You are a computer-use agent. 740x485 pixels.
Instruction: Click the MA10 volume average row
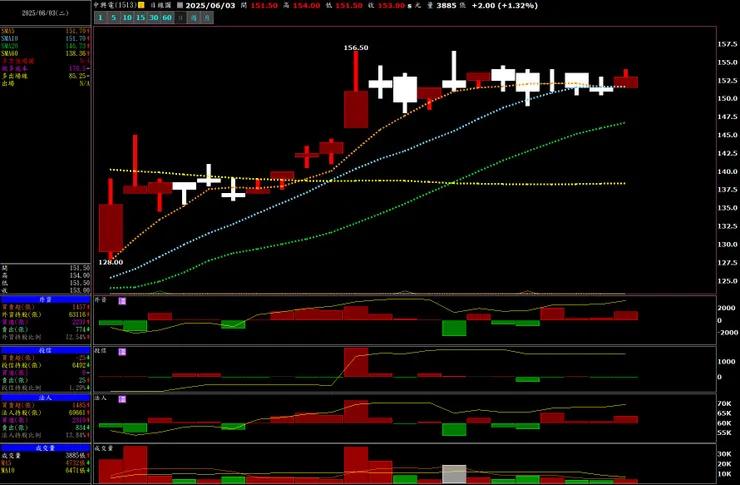(45, 471)
